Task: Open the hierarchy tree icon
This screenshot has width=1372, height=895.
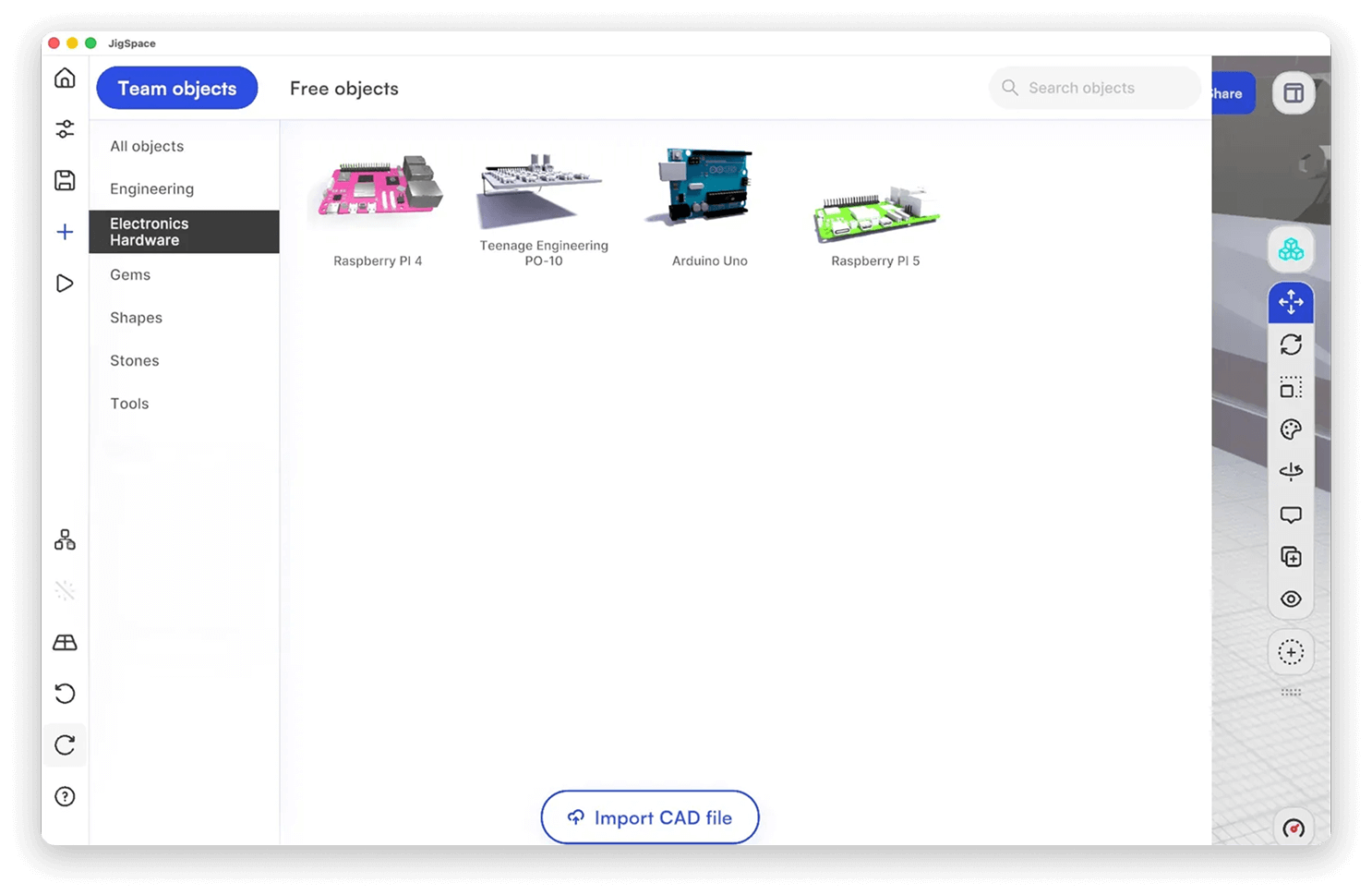Action: (x=65, y=539)
